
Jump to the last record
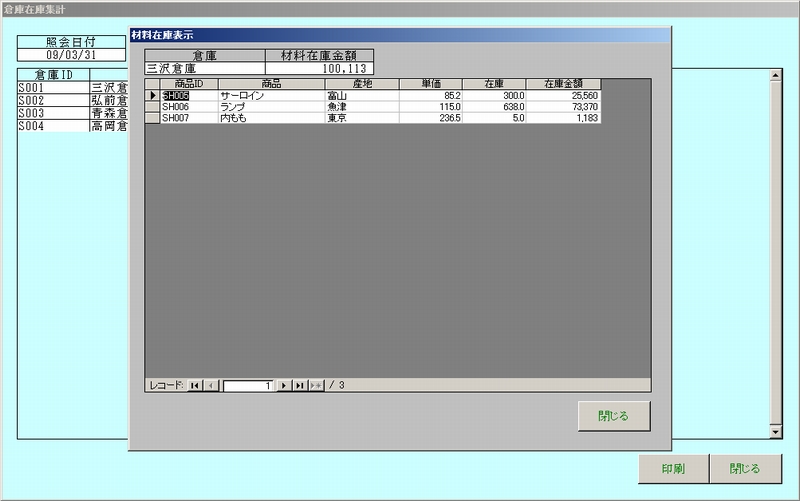pos(300,385)
